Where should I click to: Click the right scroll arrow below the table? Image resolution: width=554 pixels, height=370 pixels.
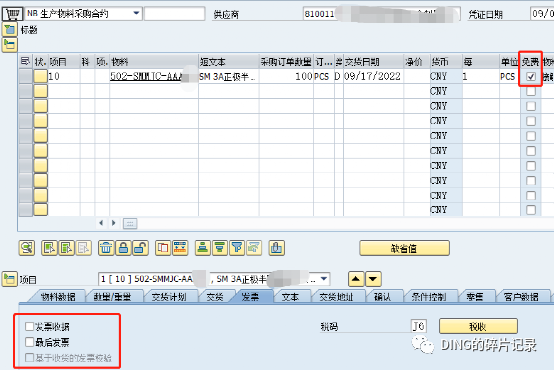113,223
